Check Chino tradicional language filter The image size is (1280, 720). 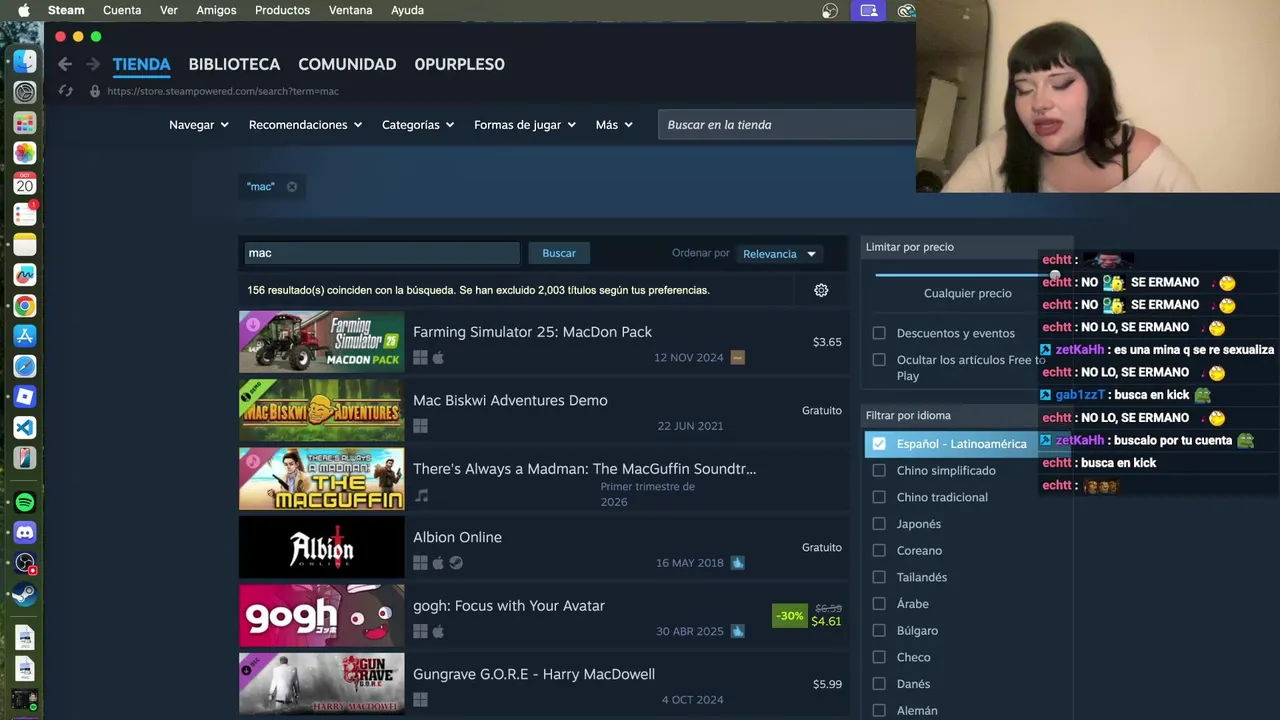pos(879,497)
